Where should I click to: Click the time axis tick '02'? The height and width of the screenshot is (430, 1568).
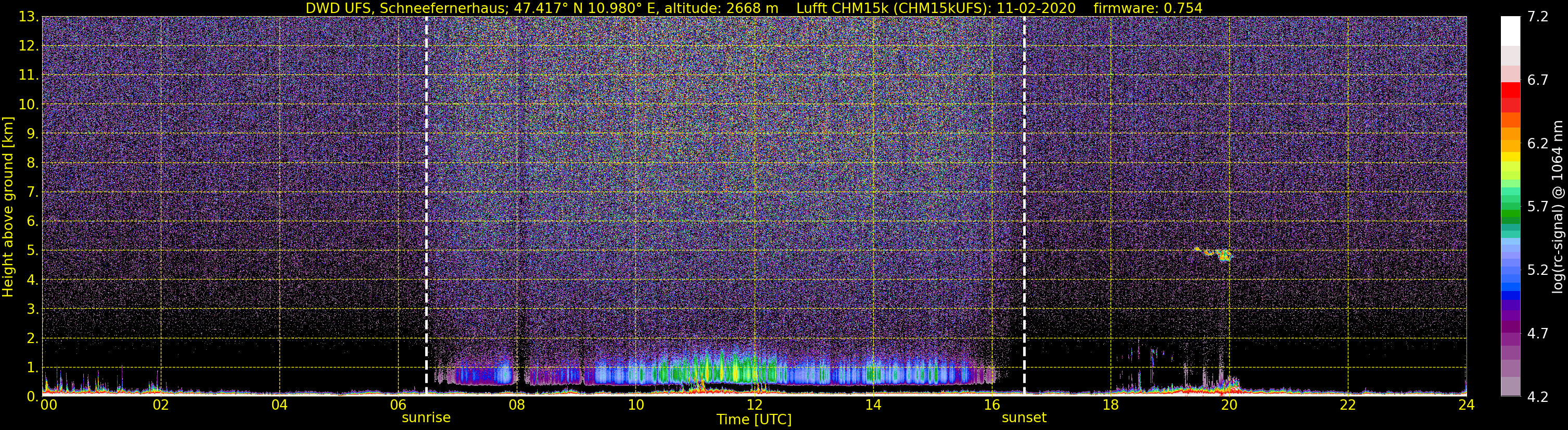[x=160, y=405]
